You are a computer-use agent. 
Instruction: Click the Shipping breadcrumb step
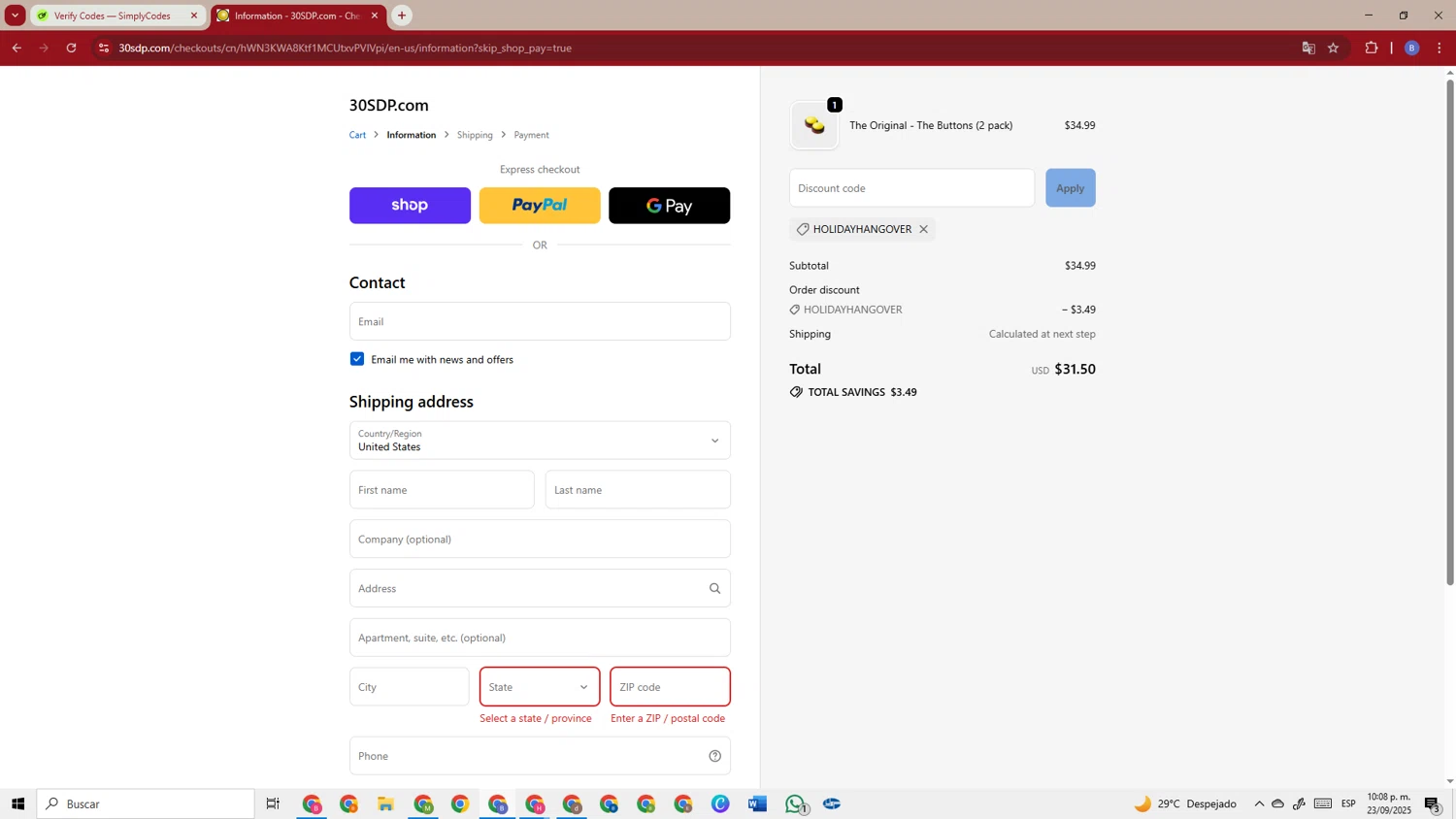pyautogui.click(x=475, y=135)
